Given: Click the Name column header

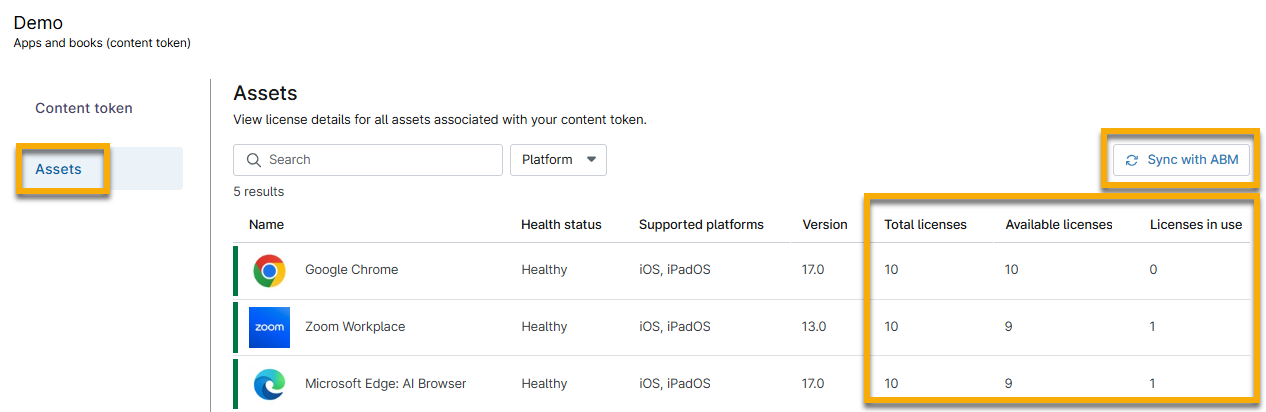Looking at the screenshot, I should point(266,225).
